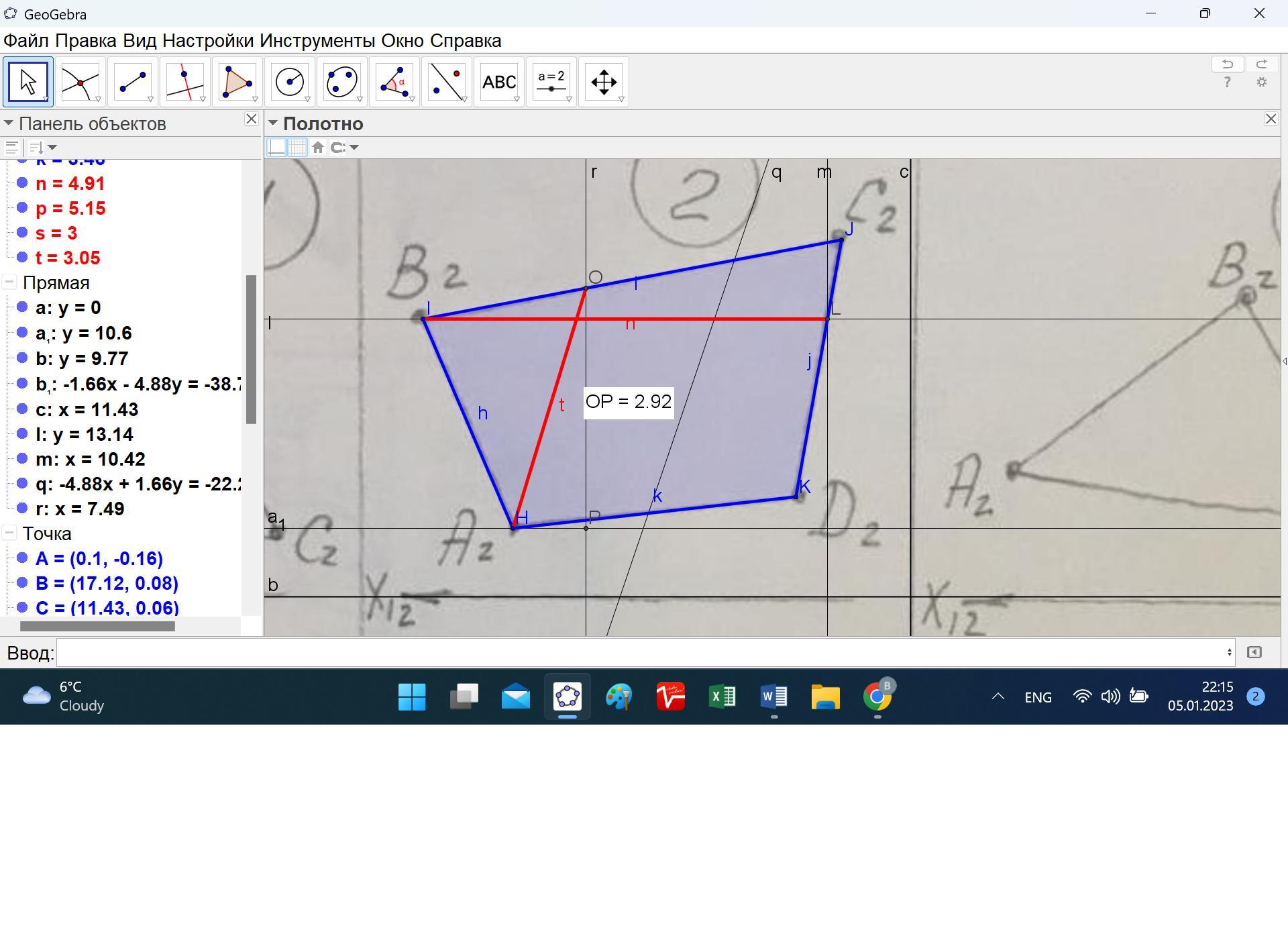Image resolution: width=1288 pixels, height=944 pixels.
Task: Open the Настройки menu
Action: coord(207,41)
